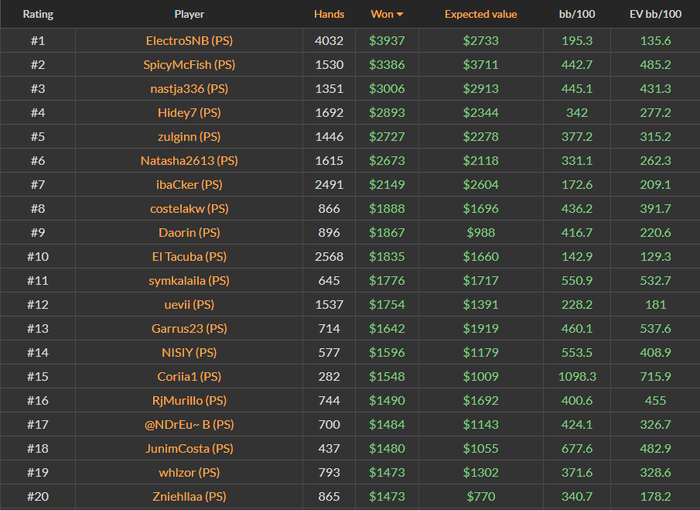Sort table by Expected value column
Viewport: 700px width, 510px height.
click(480, 15)
